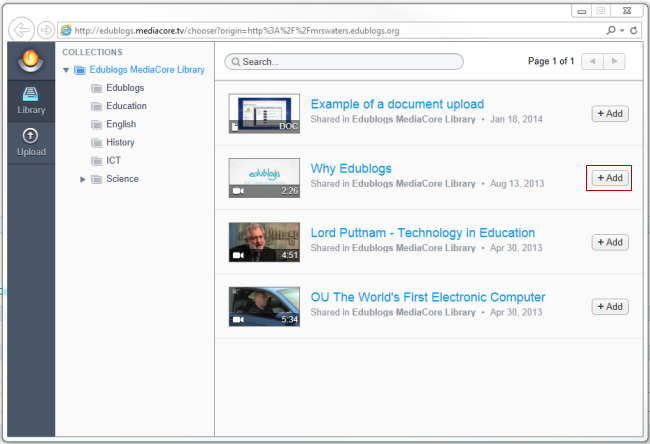650x444 pixels.
Task: Select the Science folder in collections
Action: click(122, 179)
